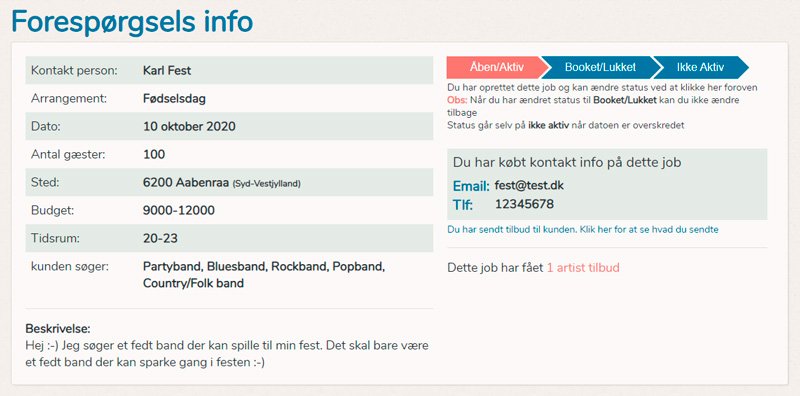This screenshot has width=800, height=396.
Task: Click the email address fest@test.dk
Action: (x=529, y=186)
